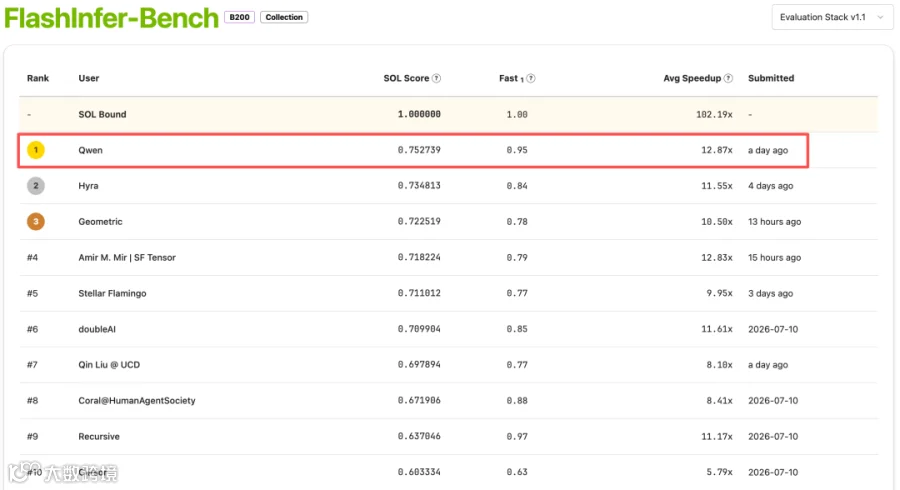900x490 pixels.
Task: Click the bronze rank 3 medal icon
Action: [x=36, y=221]
